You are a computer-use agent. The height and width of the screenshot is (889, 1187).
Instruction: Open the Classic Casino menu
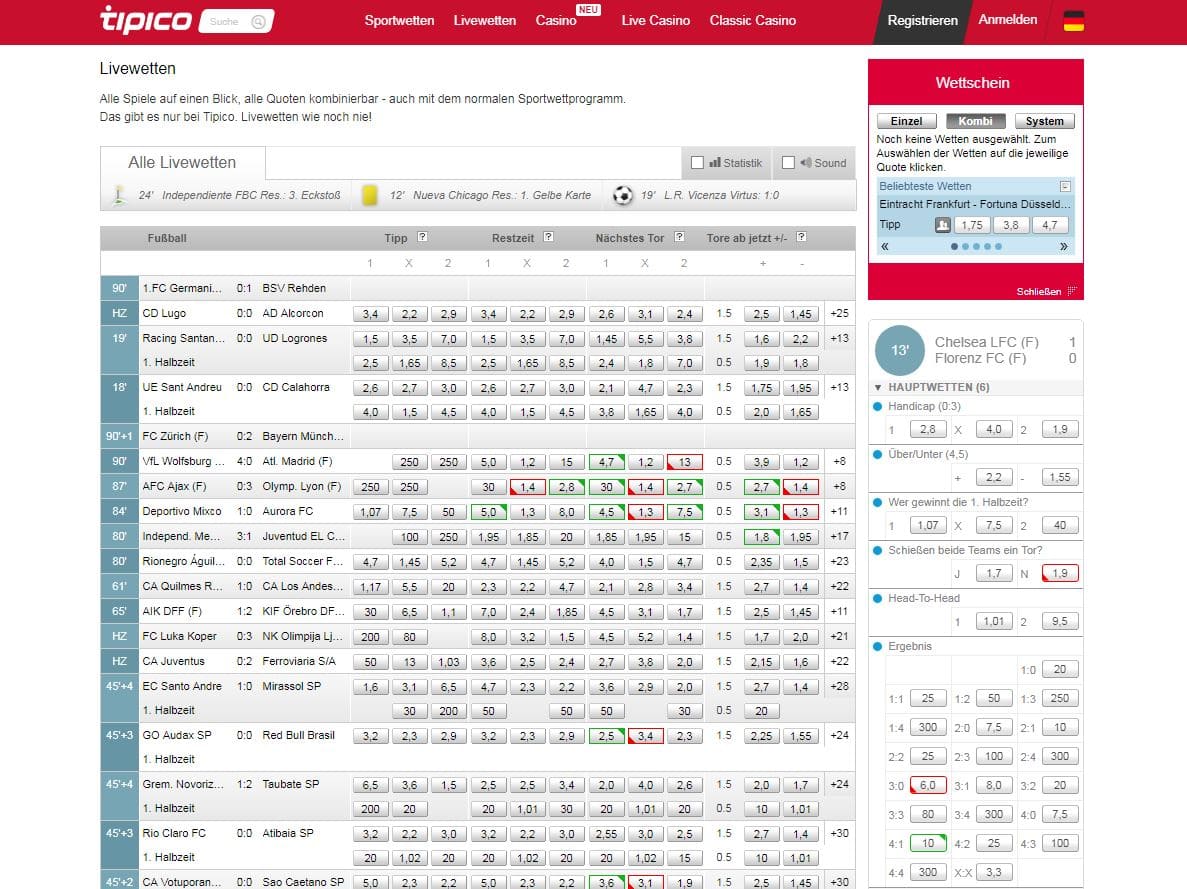coord(752,20)
